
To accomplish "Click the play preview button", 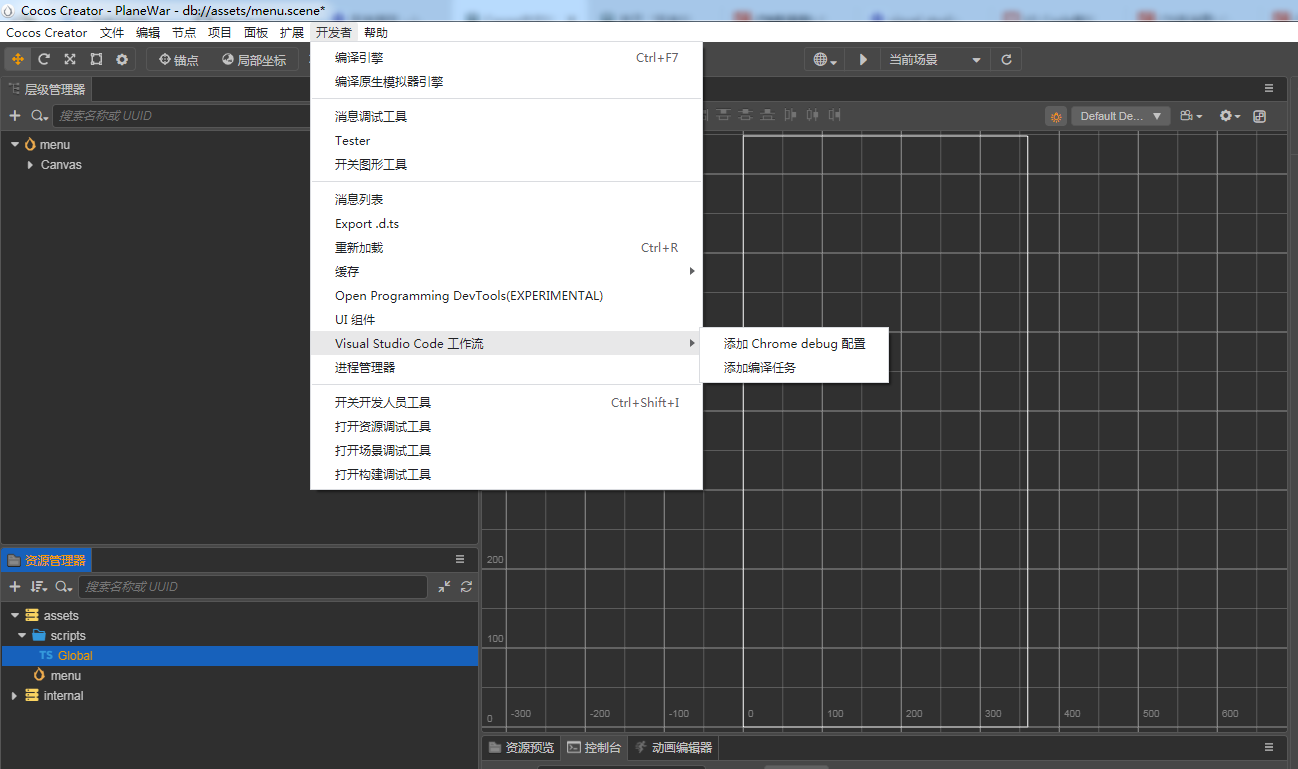I will (x=863, y=60).
